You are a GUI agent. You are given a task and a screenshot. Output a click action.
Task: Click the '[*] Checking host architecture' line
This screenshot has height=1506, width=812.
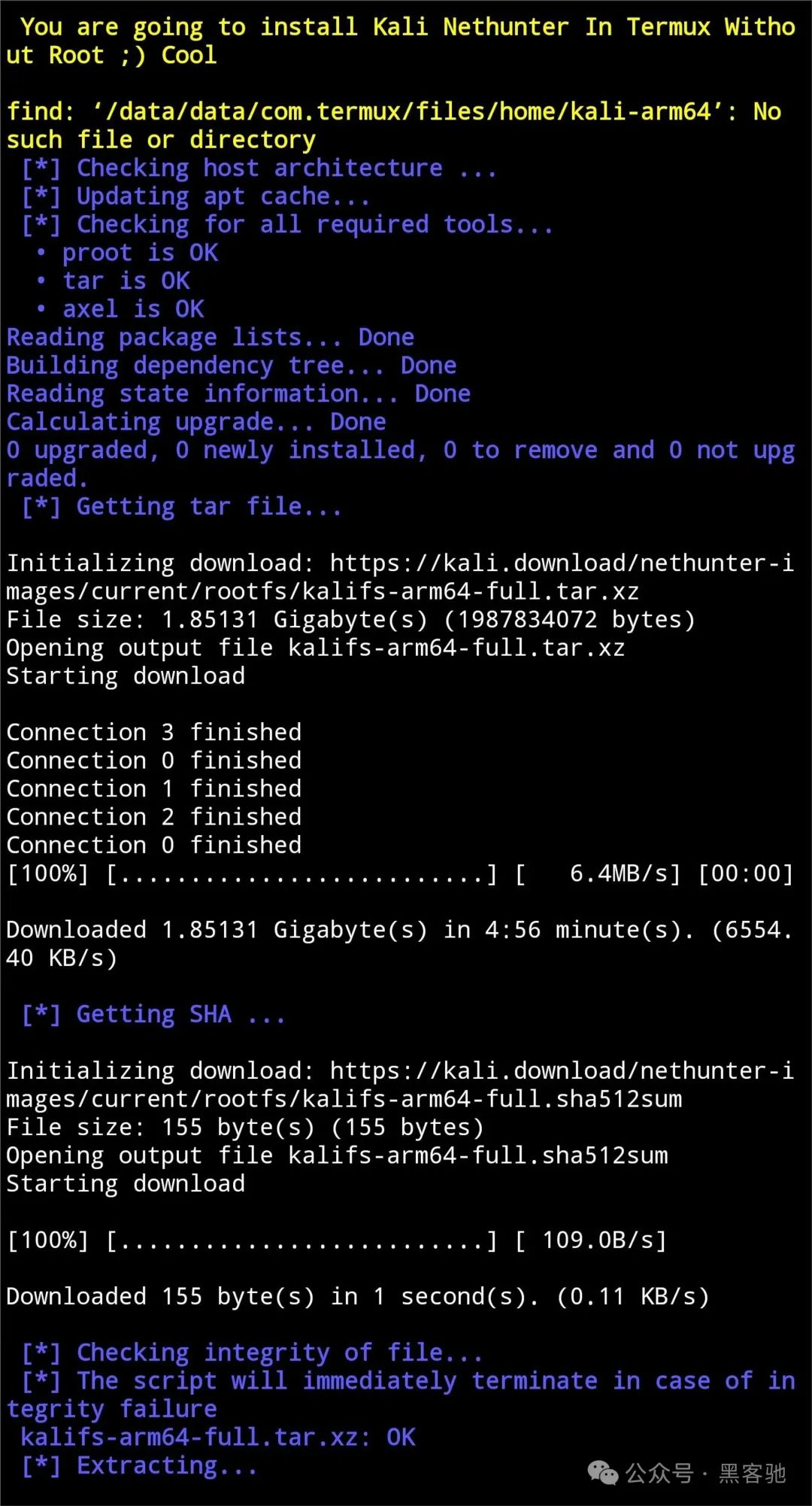point(259,168)
